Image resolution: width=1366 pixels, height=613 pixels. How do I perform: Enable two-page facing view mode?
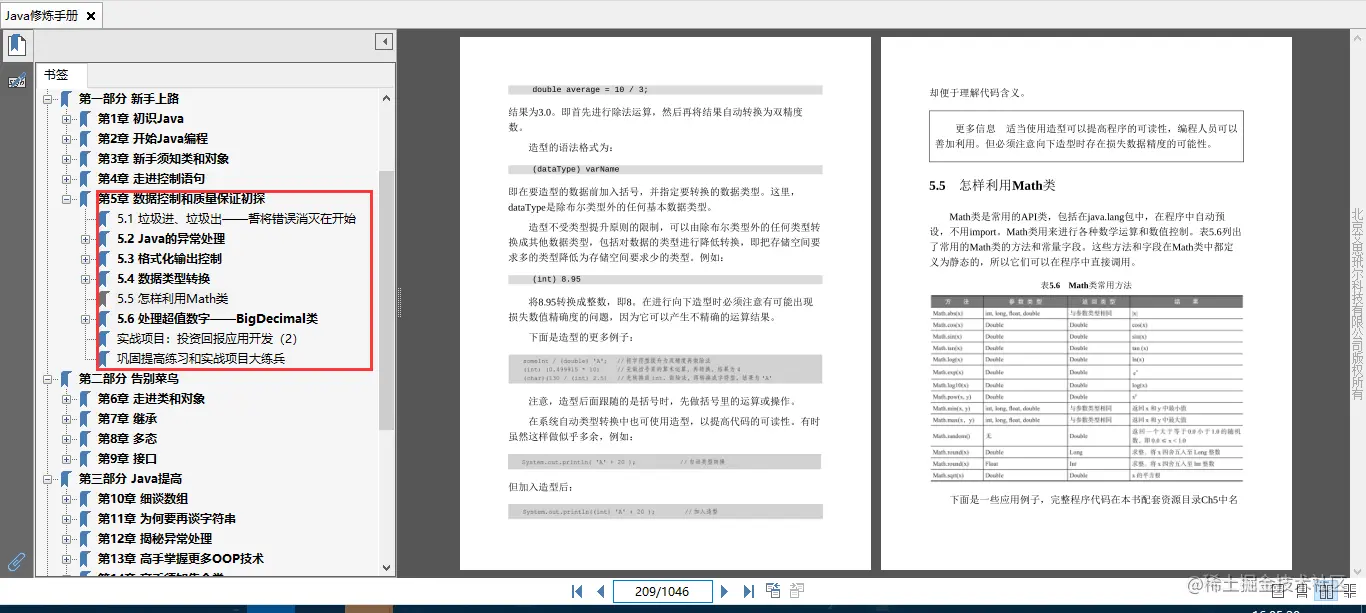[1326, 590]
